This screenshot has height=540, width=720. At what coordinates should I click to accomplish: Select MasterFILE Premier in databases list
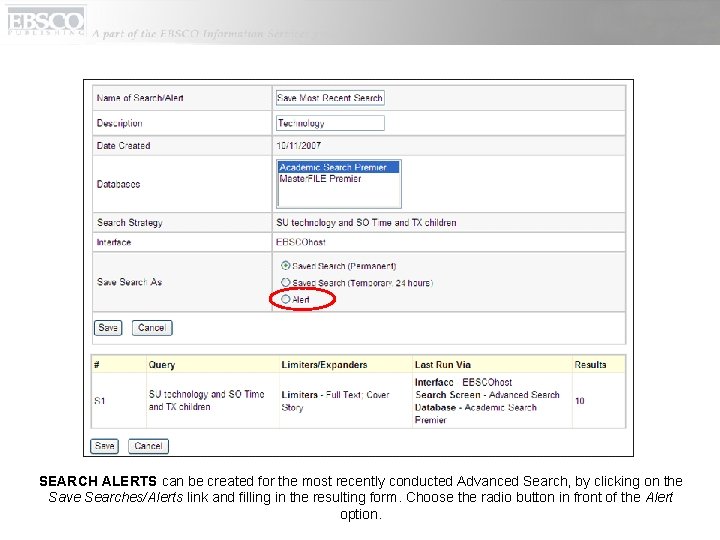[320, 179]
